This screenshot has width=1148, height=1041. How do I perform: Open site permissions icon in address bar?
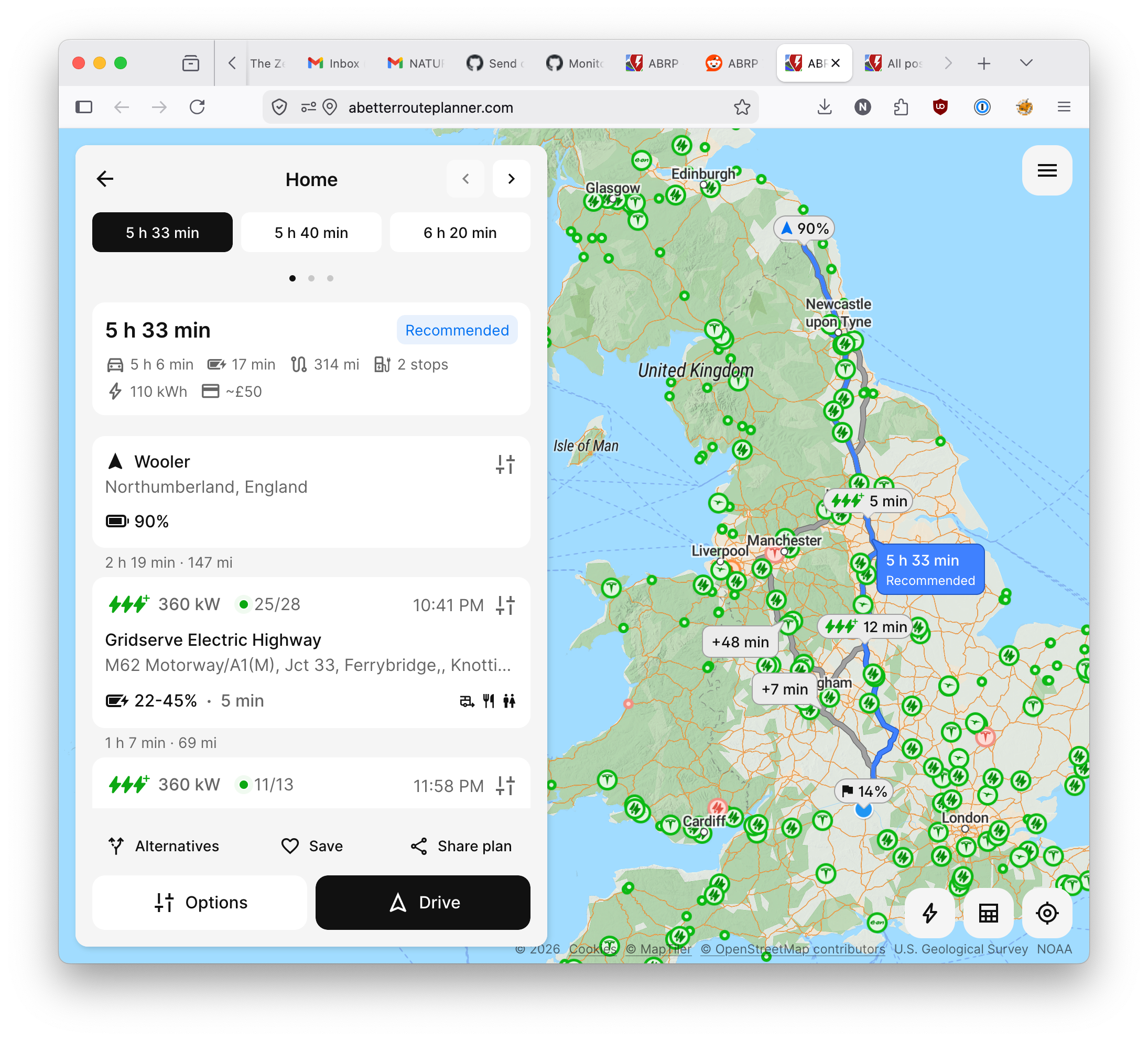[x=308, y=107]
